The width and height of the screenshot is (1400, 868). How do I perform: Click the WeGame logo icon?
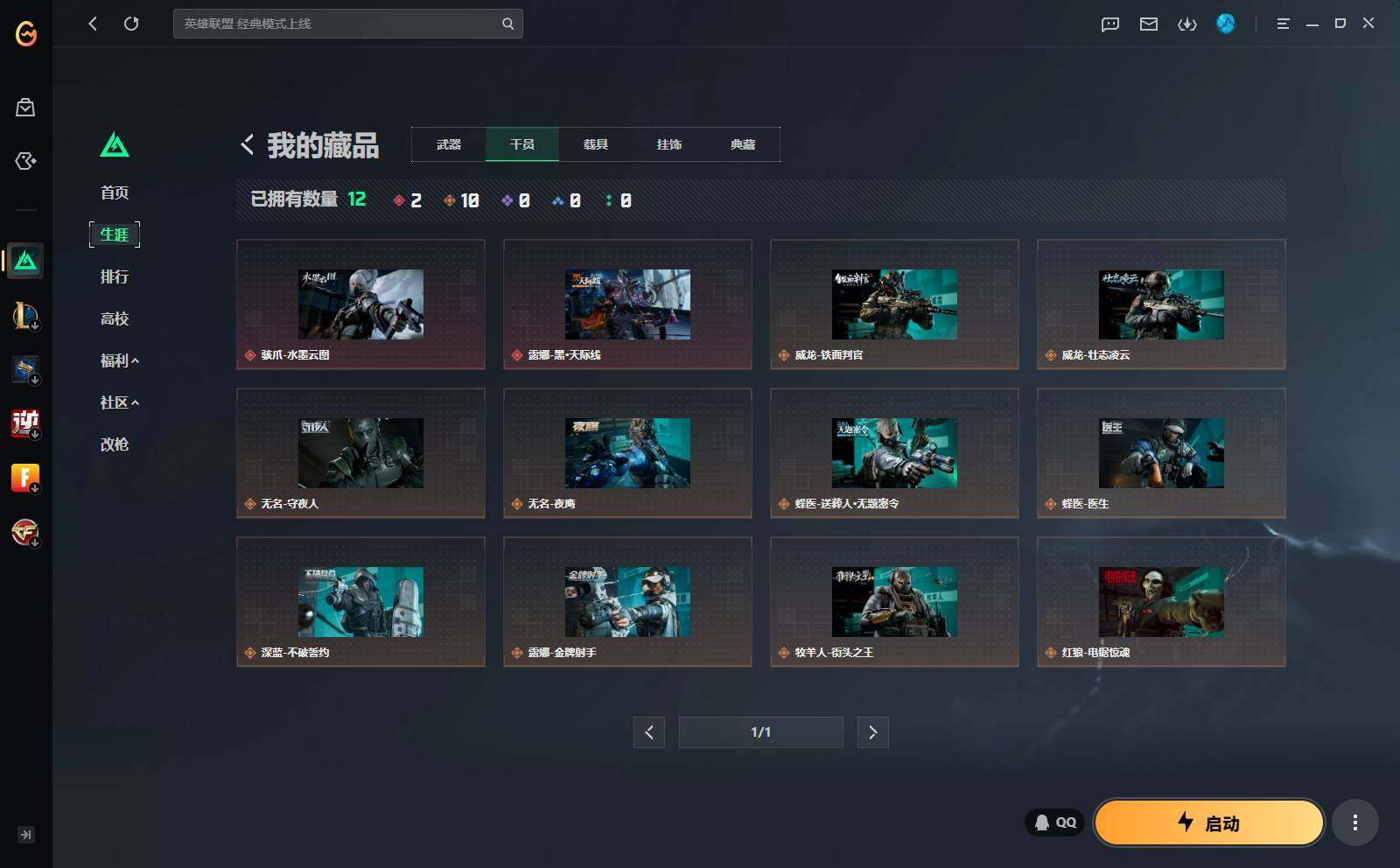[26, 33]
